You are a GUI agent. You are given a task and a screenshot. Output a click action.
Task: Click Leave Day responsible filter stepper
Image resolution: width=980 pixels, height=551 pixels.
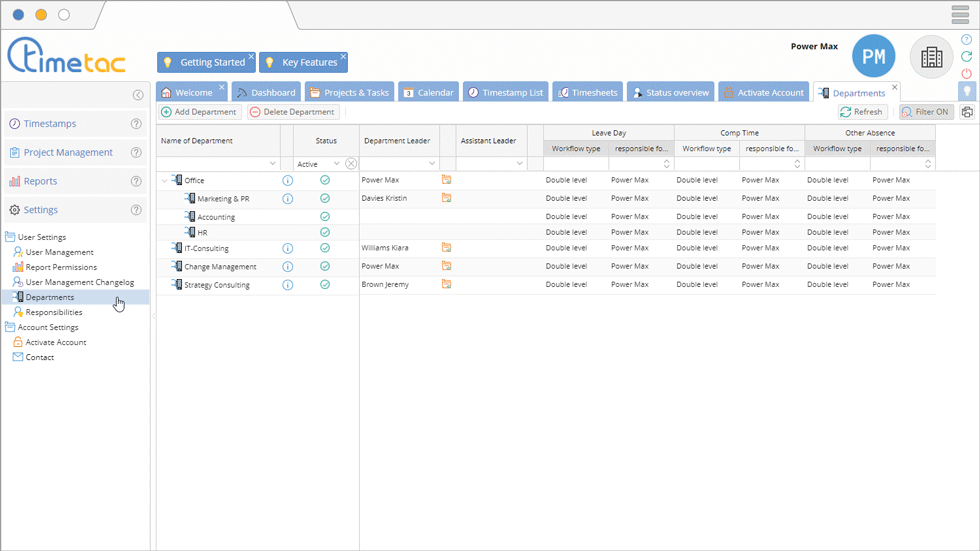click(666, 164)
